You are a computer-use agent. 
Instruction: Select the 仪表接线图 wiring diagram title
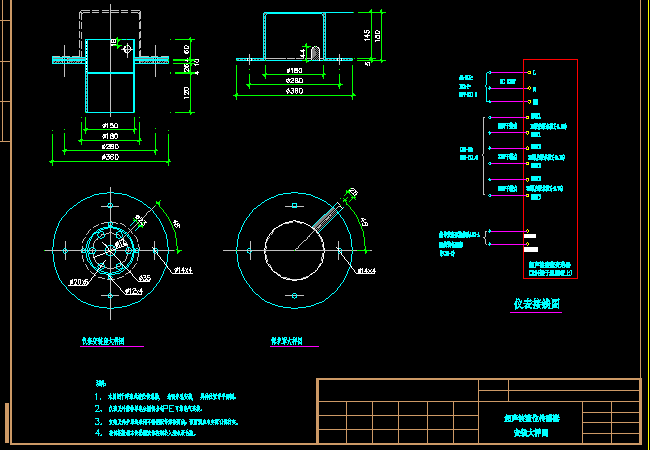tap(536, 304)
